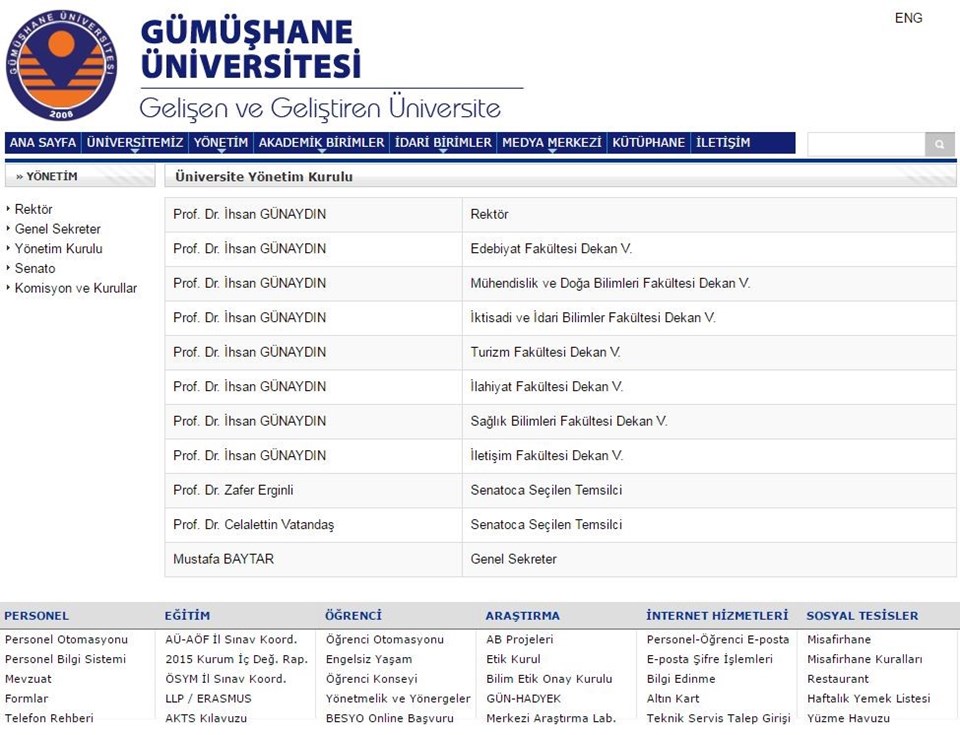This screenshot has height=735, width=960.
Task: Open AKTS Kılavuzu link
Action: tap(206, 718)
